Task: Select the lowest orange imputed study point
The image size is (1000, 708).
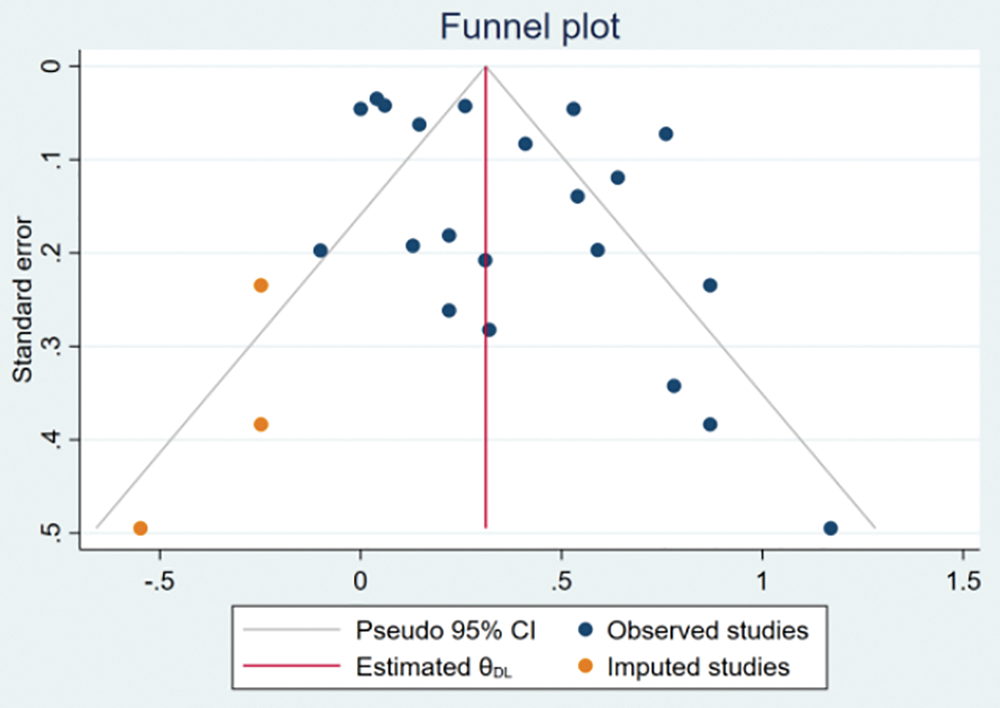Action: pos(140,528)
